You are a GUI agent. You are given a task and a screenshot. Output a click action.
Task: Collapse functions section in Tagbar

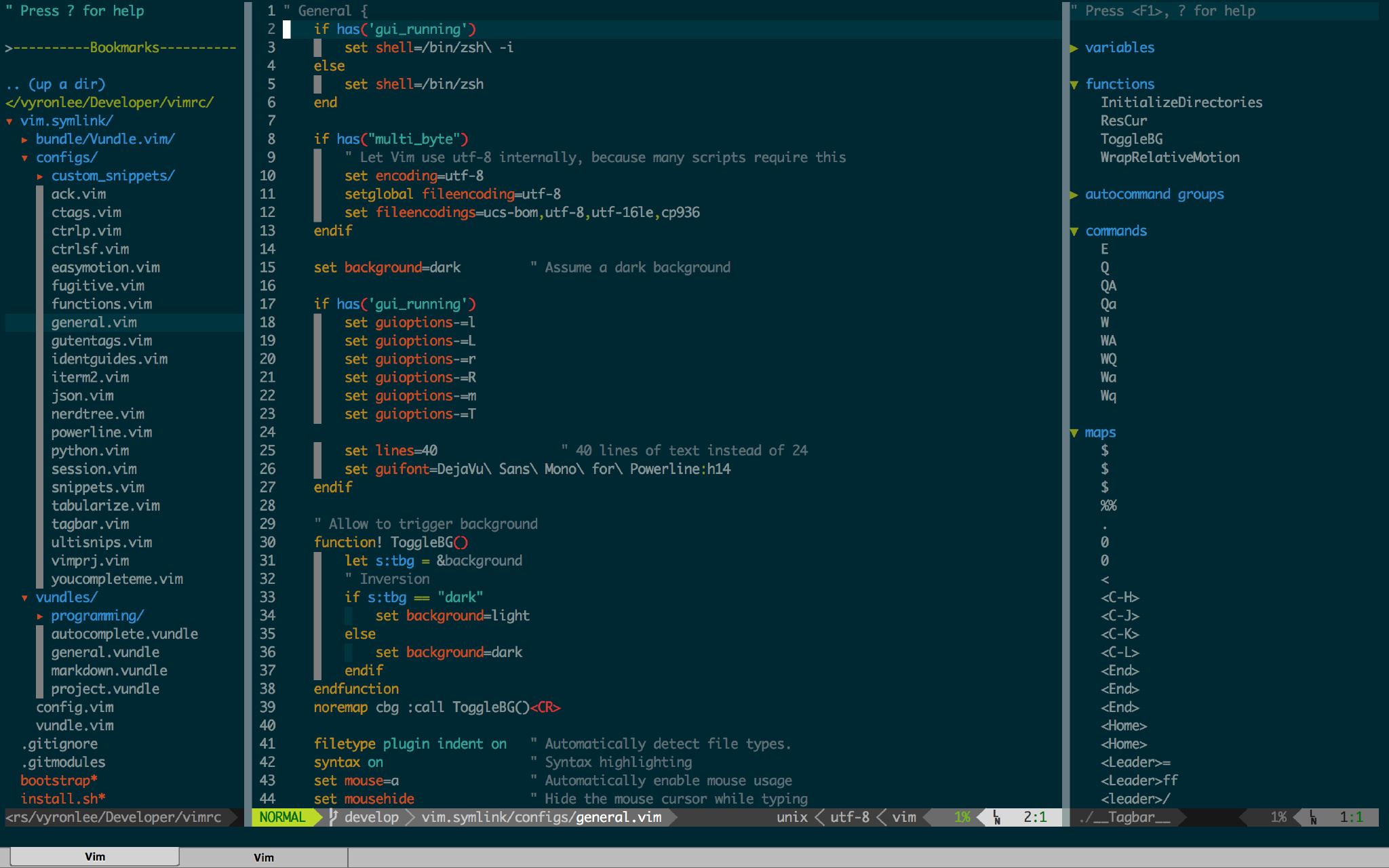1074,85
